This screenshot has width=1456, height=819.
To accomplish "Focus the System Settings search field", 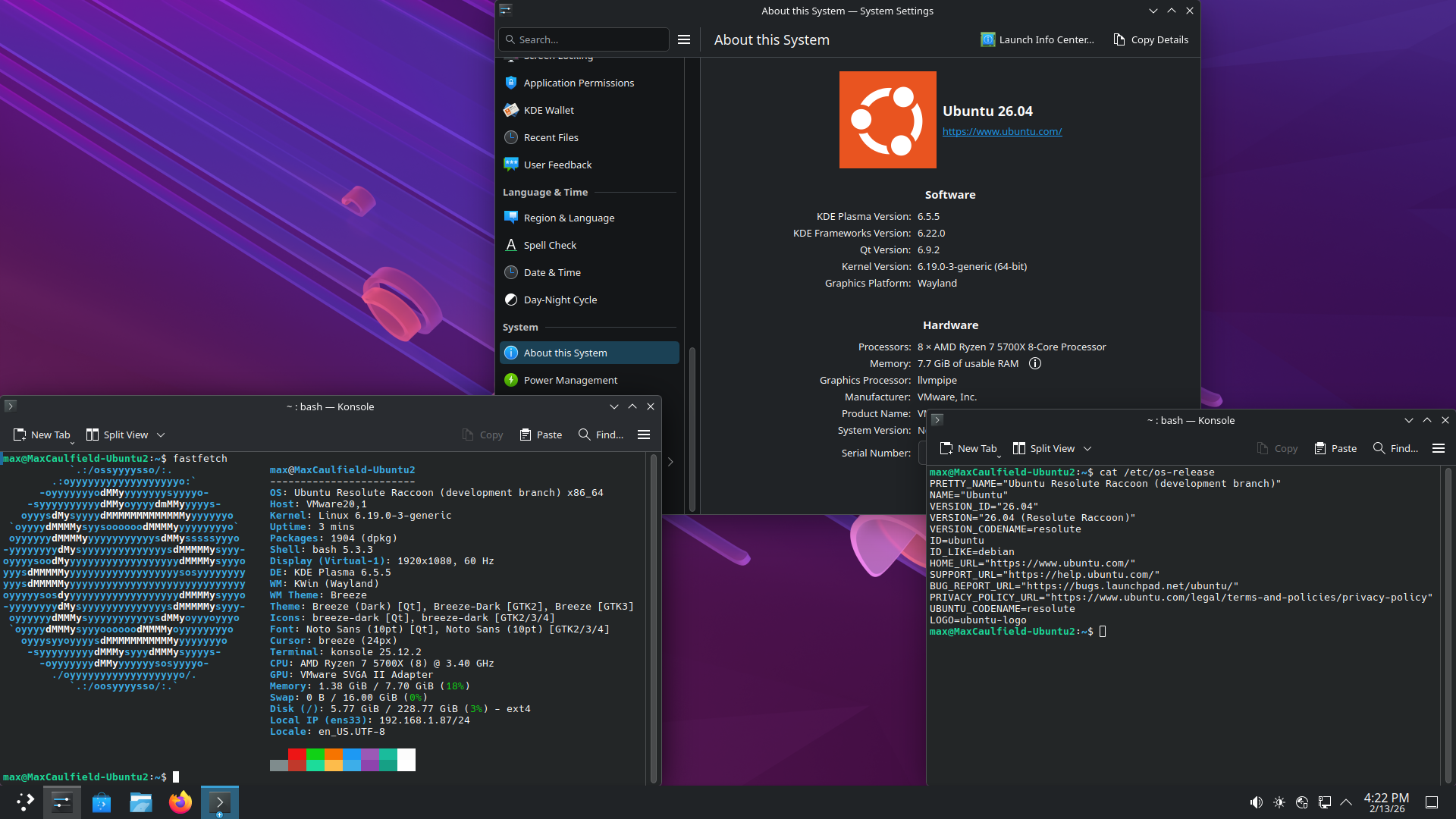I will pyautogui.click(x=584, y=39).
